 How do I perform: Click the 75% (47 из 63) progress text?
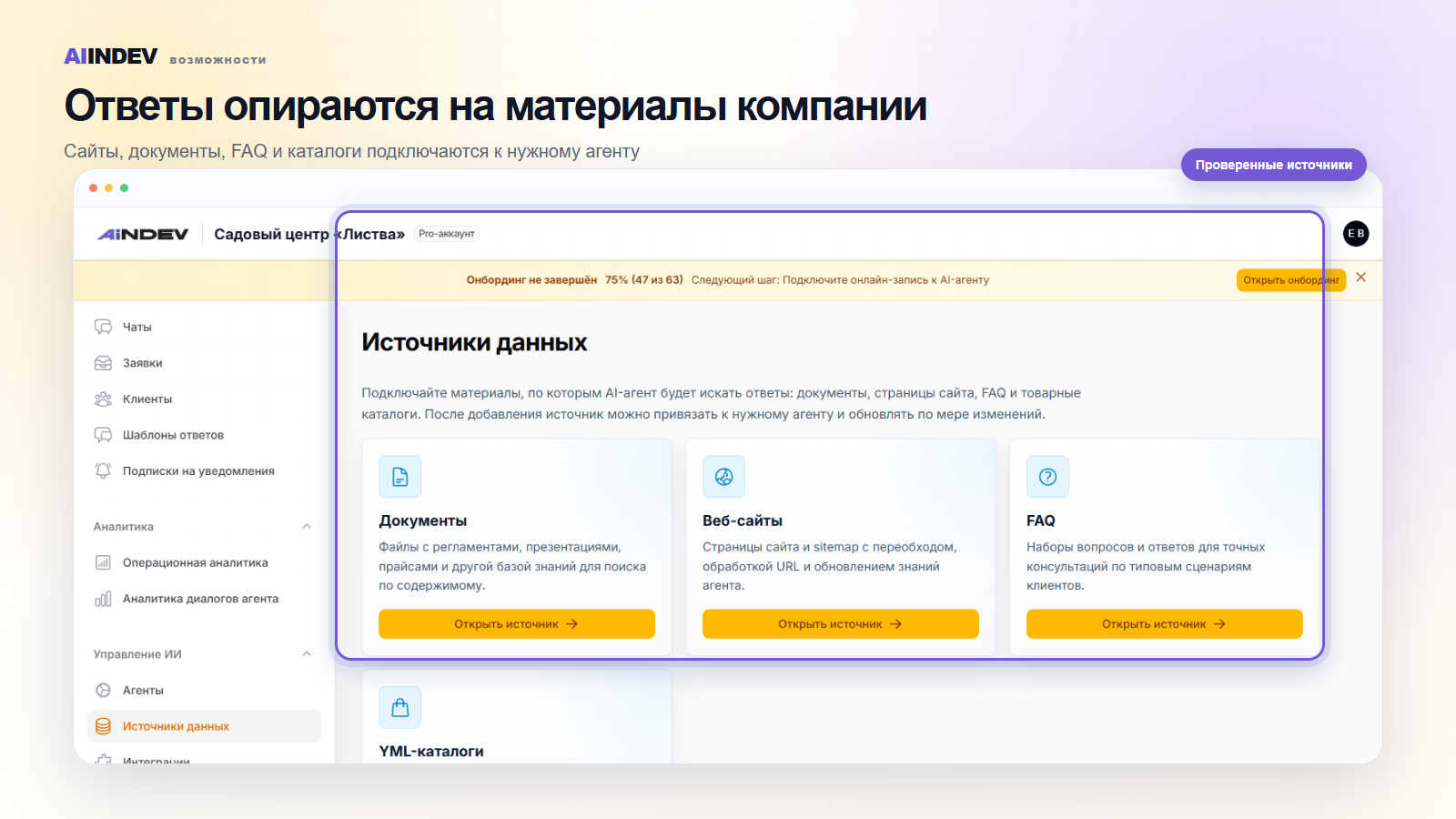644,280
